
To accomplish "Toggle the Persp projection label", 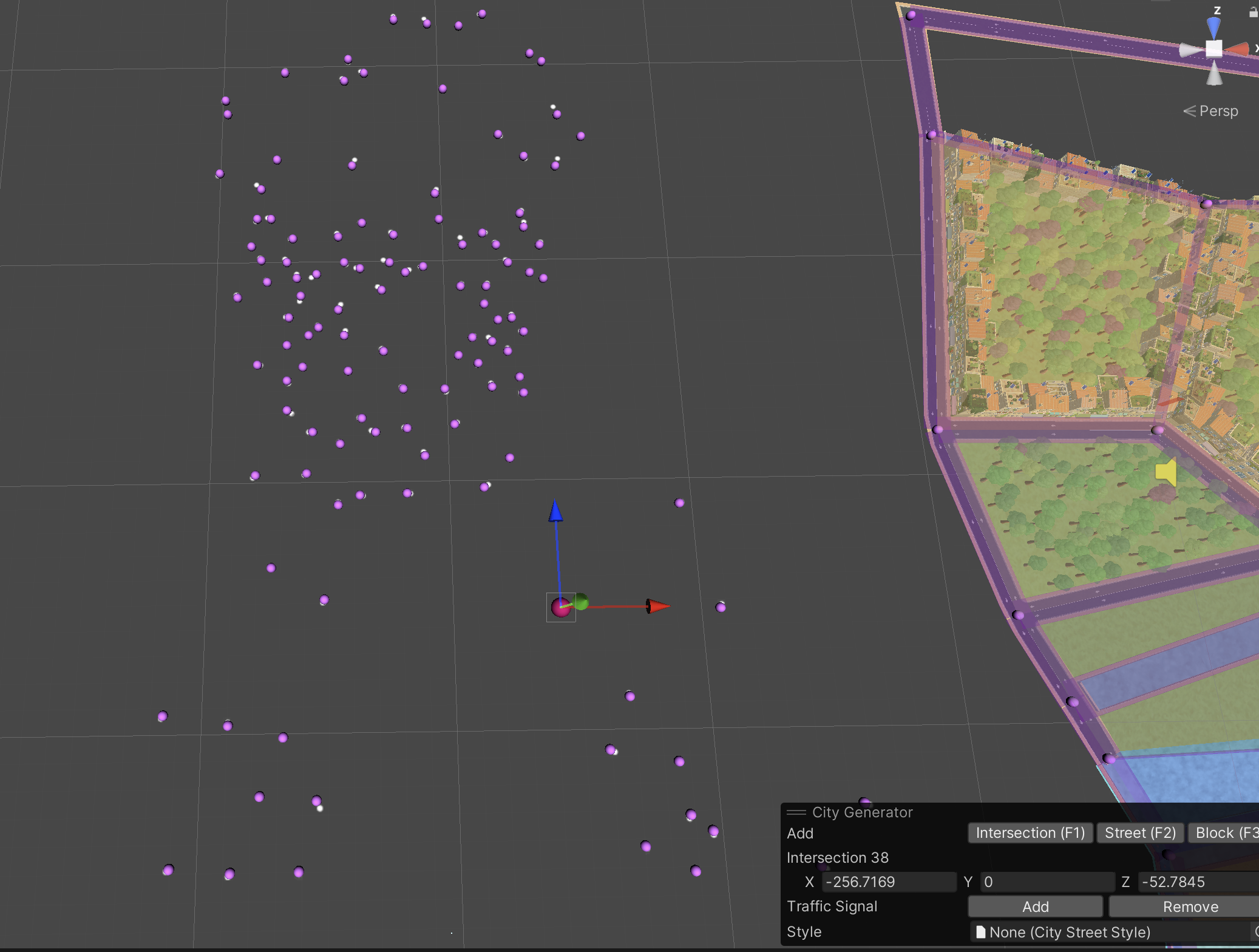I will pos(1210,111).
